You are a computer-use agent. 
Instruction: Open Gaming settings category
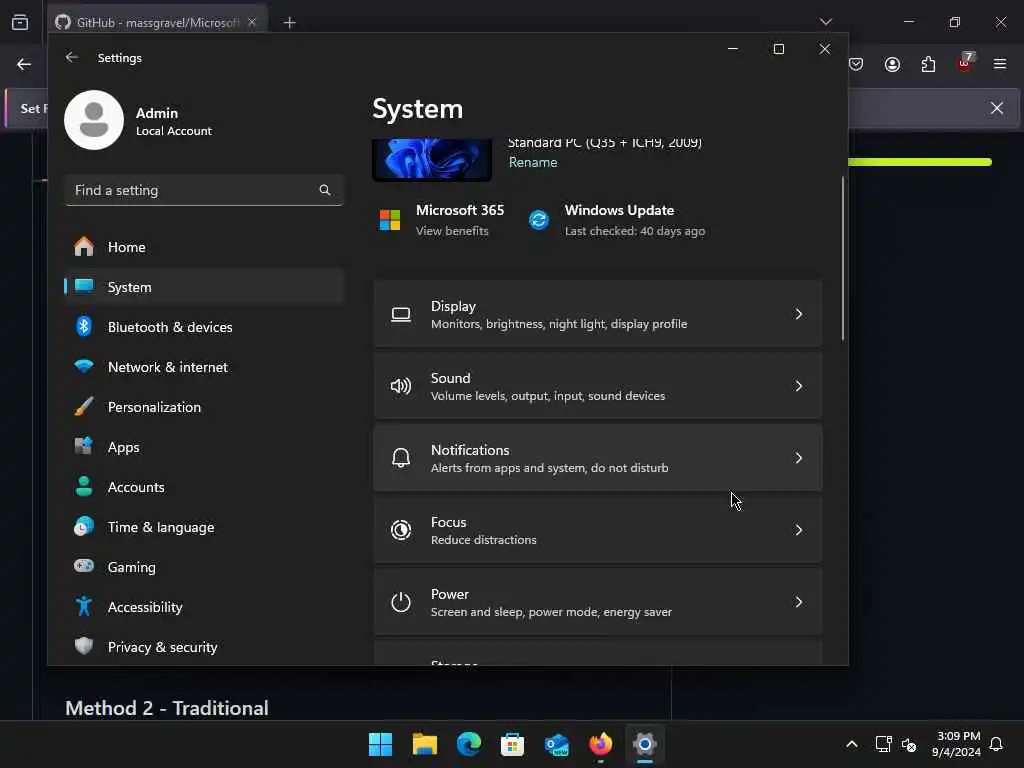pyautogui.click(x=204, y=567)
